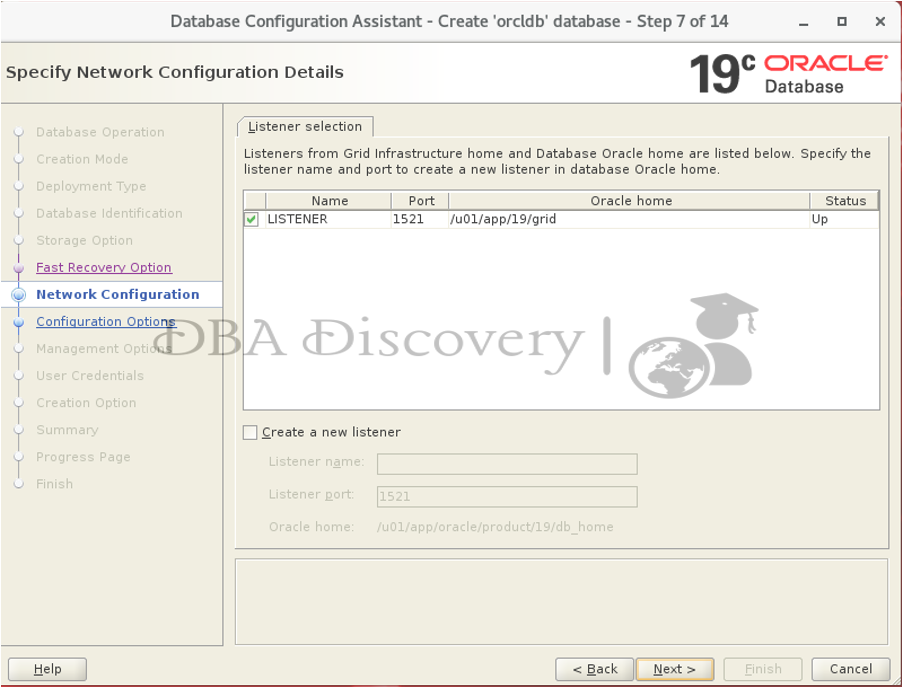
Task: Open the Listener selection tab
Action: tap(305, 127)
